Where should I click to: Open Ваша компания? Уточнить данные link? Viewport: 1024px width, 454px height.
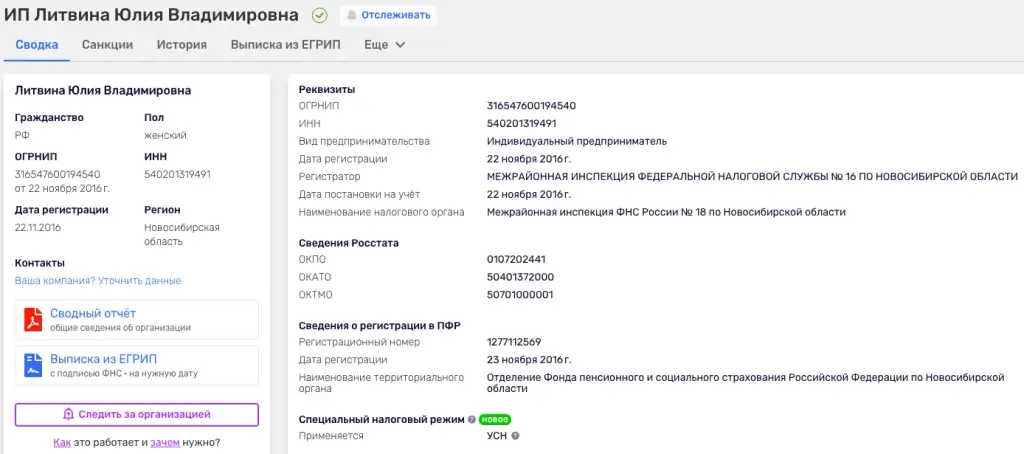(x=98, y=280)
